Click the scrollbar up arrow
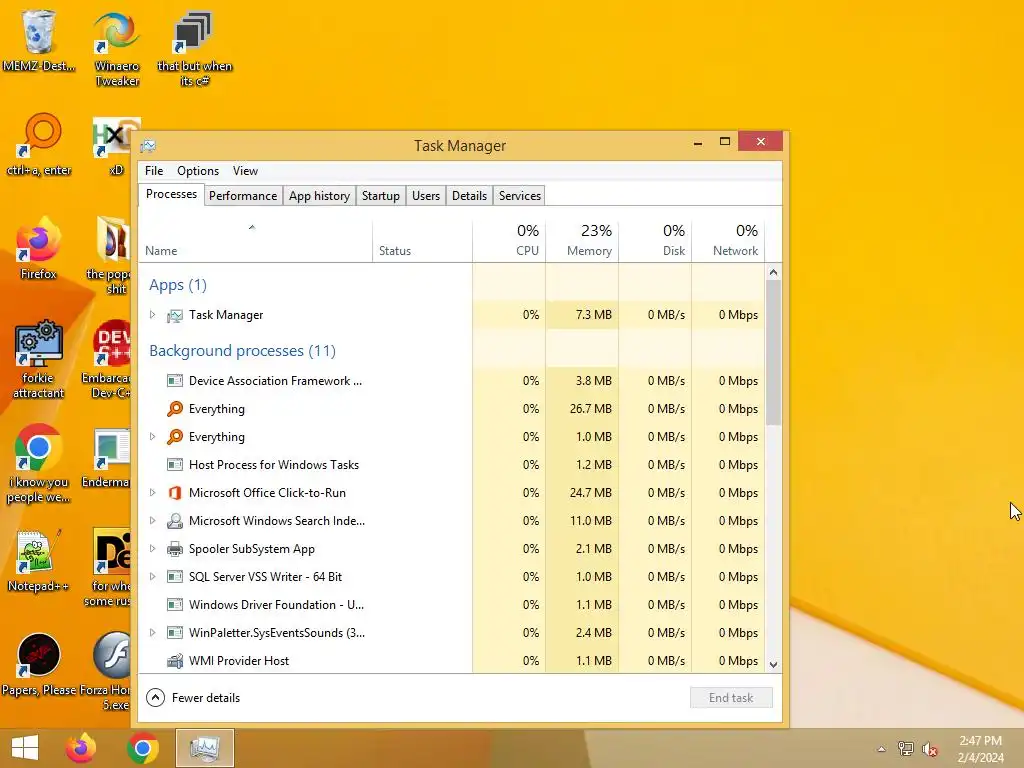 [773, 272]
